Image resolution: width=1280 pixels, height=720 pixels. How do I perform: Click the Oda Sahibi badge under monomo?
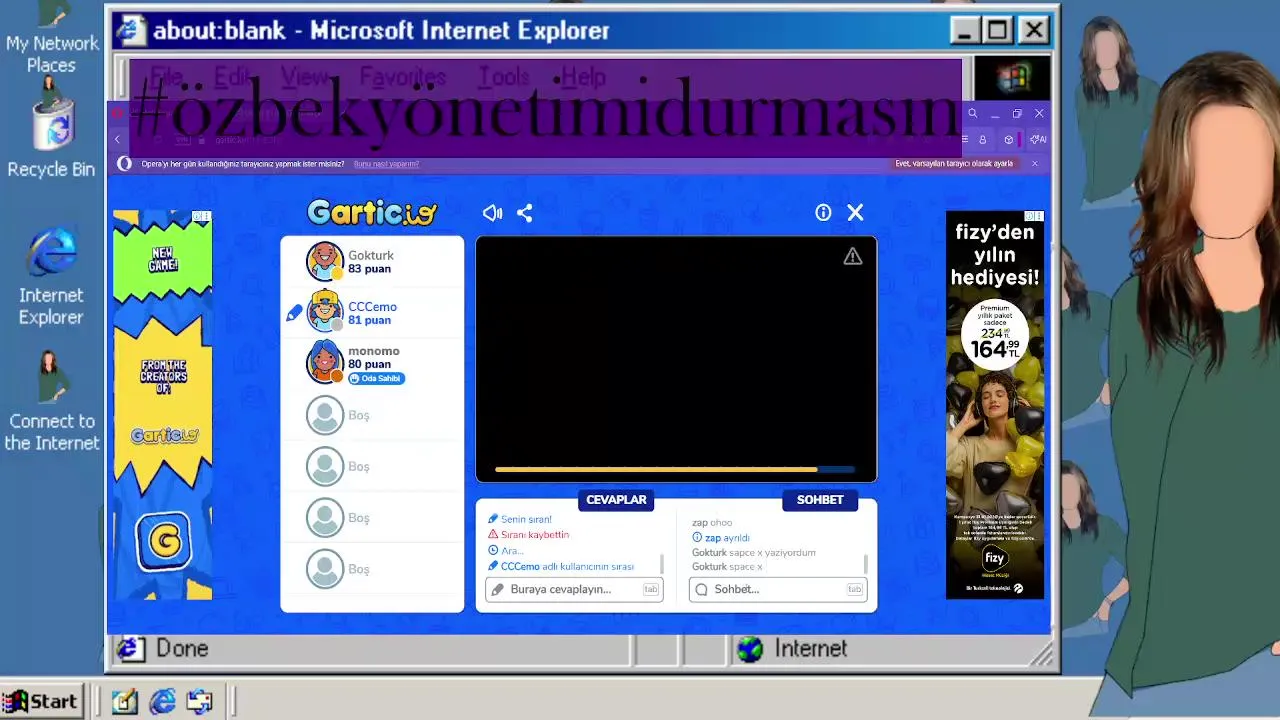pos(376,379)
